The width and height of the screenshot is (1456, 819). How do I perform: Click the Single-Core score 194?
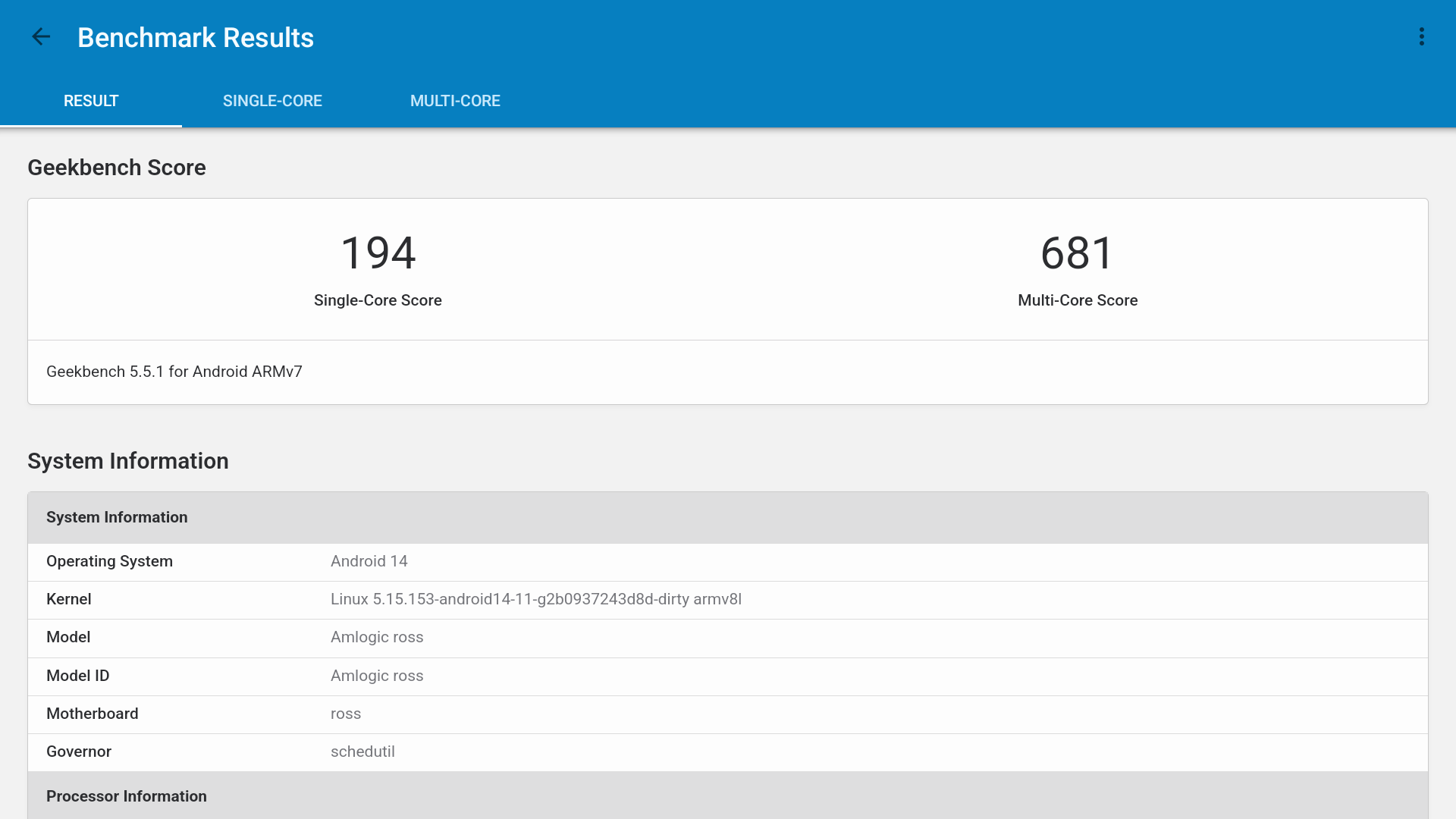[378, 253]
